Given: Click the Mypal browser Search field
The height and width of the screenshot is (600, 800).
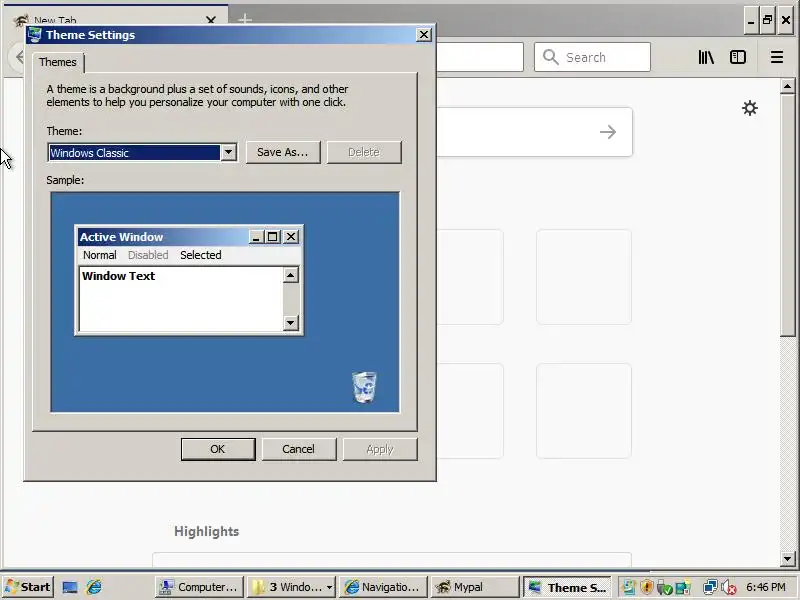Looking at the screenshot, I should point(592,57).
